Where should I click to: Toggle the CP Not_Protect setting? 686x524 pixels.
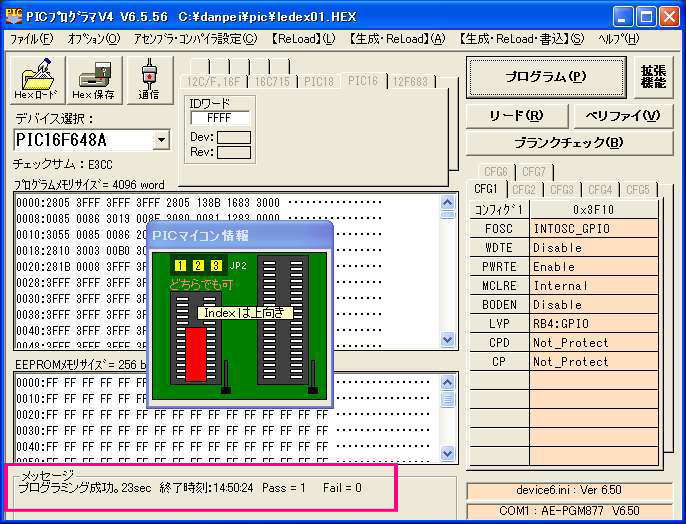click(594, 362)
